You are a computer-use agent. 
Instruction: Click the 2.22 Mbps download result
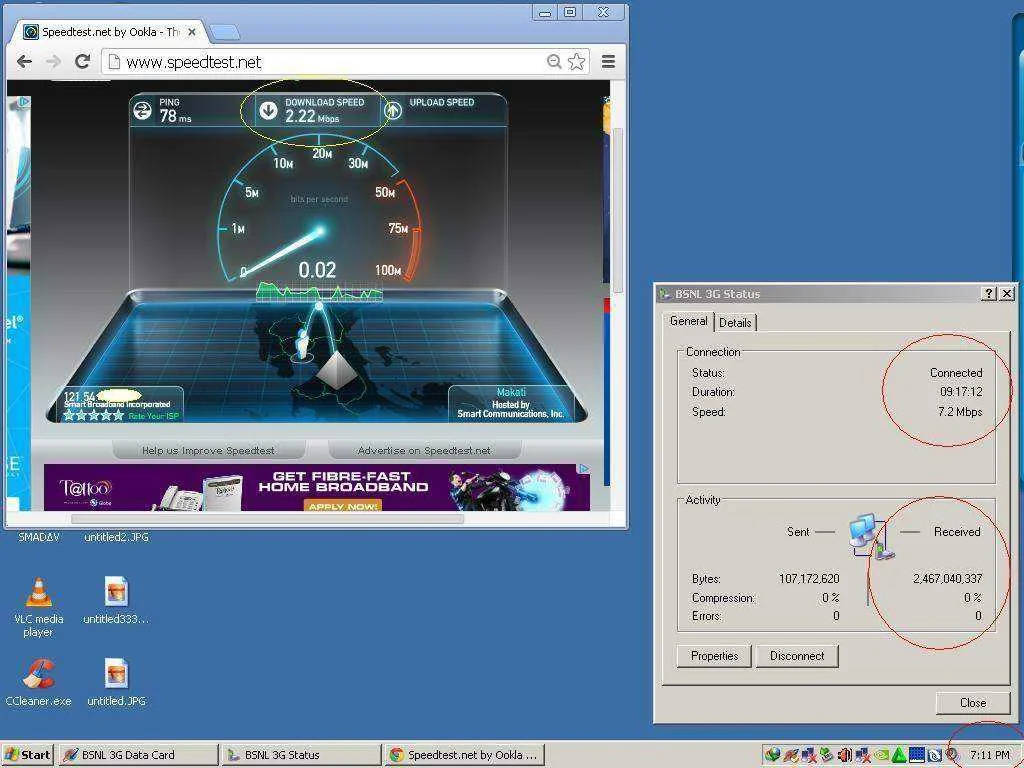tap(312, 116)
